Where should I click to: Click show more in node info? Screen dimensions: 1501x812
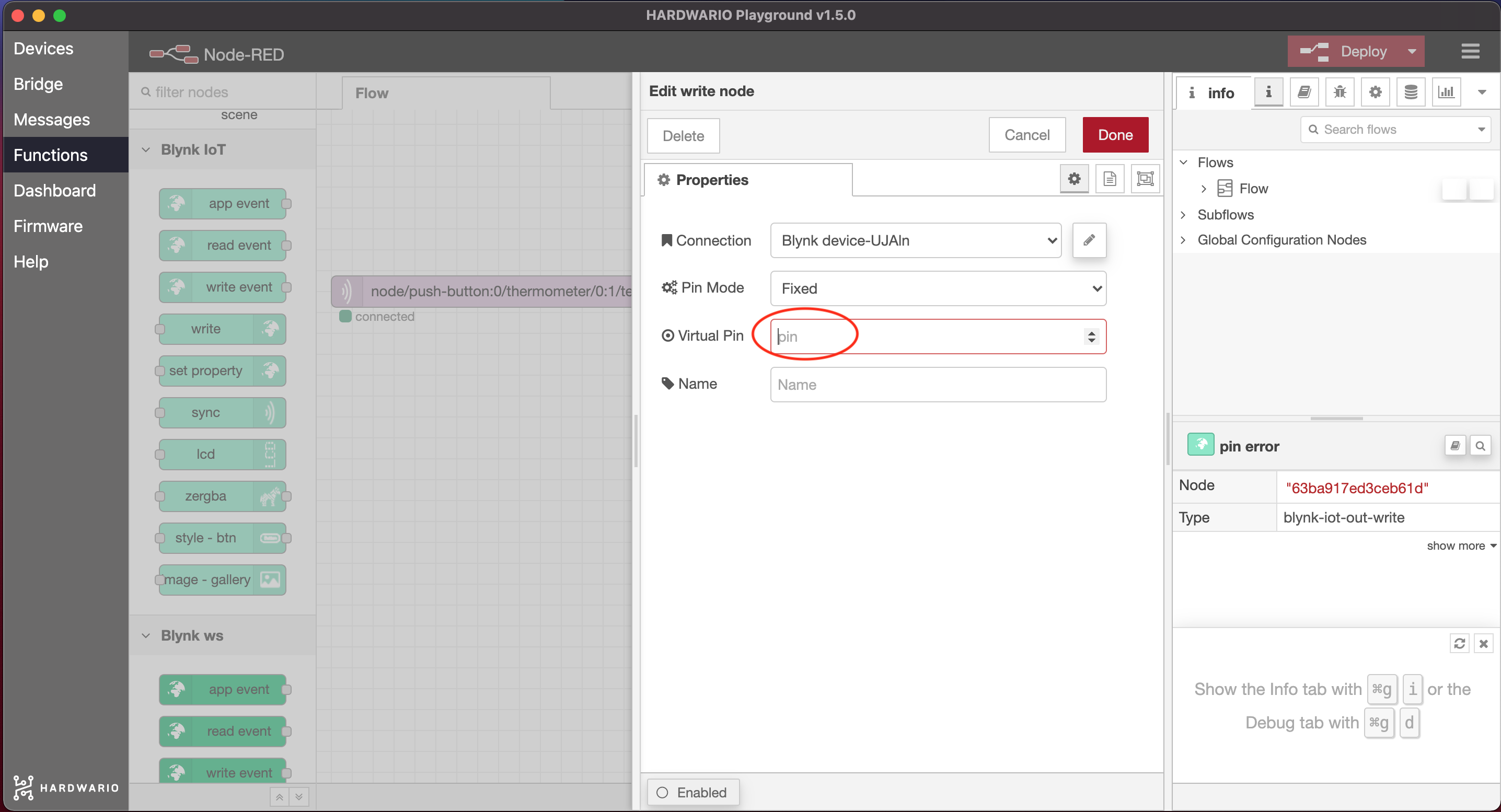click(x=1461, y=546)
